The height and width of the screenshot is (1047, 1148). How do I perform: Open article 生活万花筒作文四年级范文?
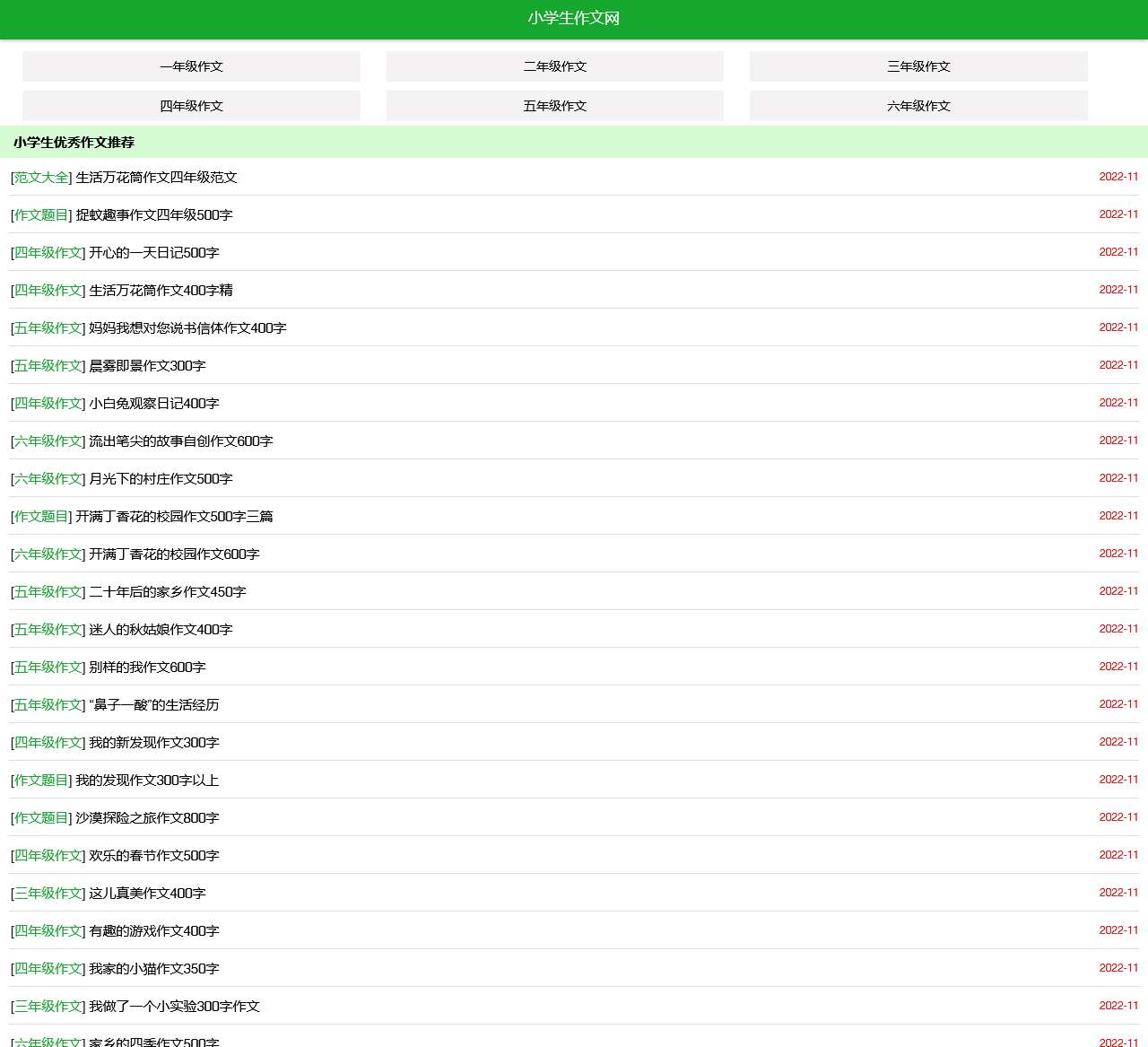pos(156,178)
